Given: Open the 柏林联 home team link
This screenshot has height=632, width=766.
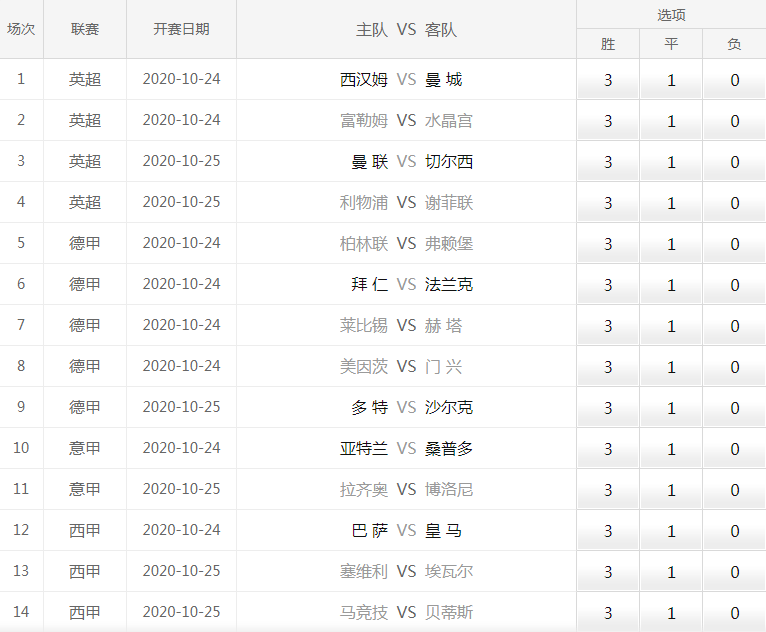Looking at the screenshot, I should [364, 244].
